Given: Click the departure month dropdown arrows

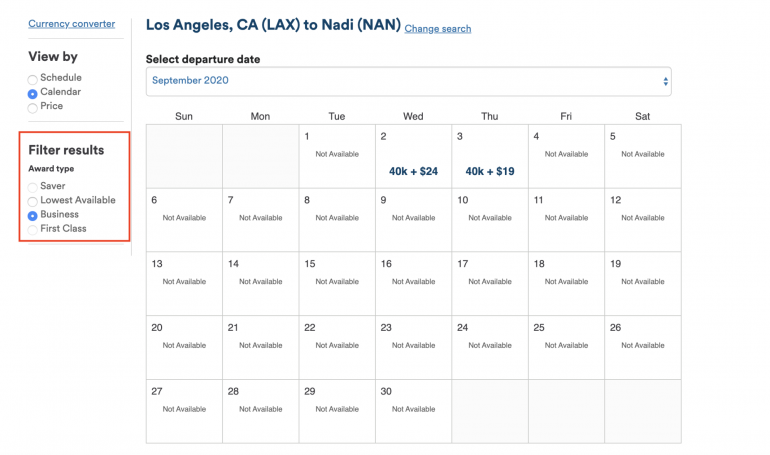Looking at the screenshot, I should click(x=665, y=81).
